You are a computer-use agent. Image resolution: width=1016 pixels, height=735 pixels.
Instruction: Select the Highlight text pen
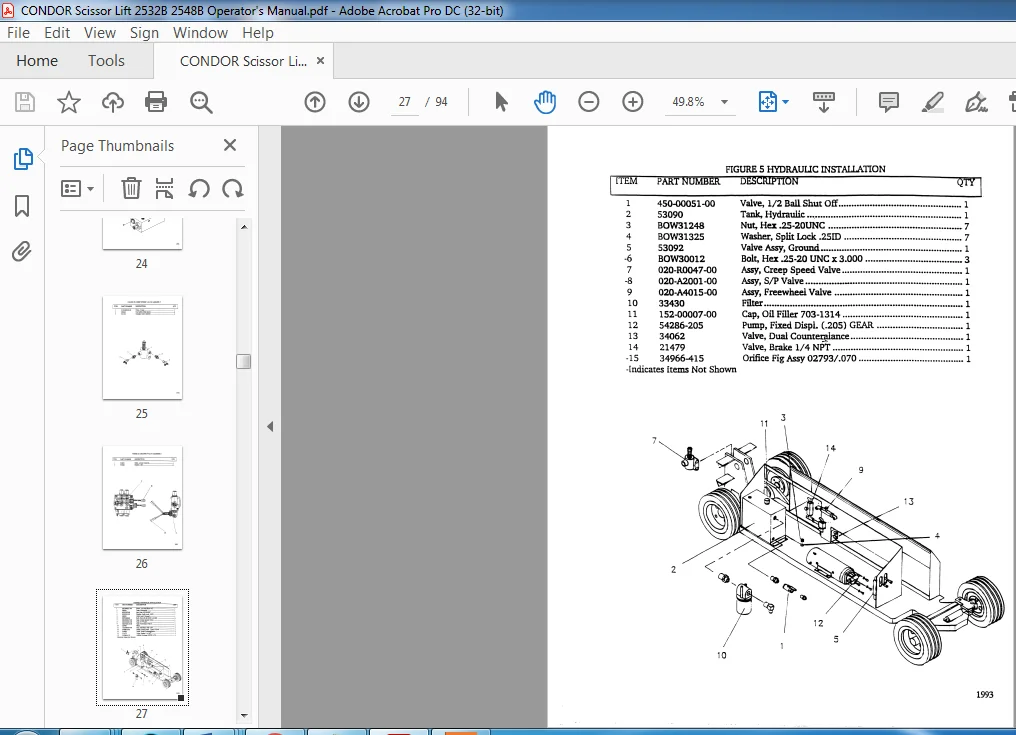point(932,102)
